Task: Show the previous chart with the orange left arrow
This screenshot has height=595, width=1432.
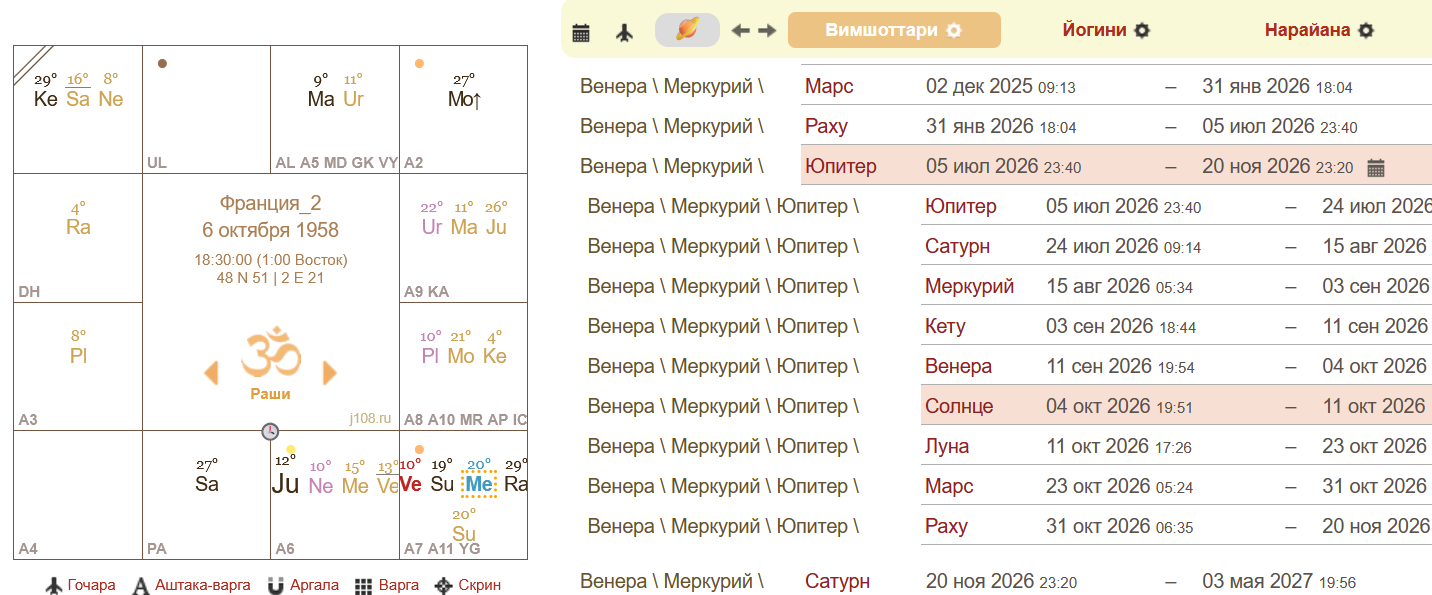Action: point(211,373)
